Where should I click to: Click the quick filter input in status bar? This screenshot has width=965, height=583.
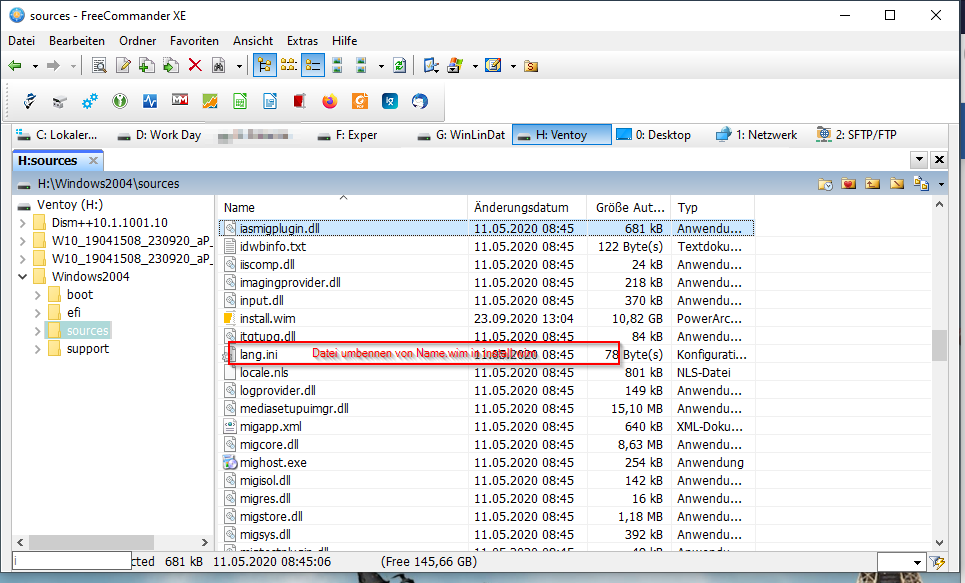(73, 561)
